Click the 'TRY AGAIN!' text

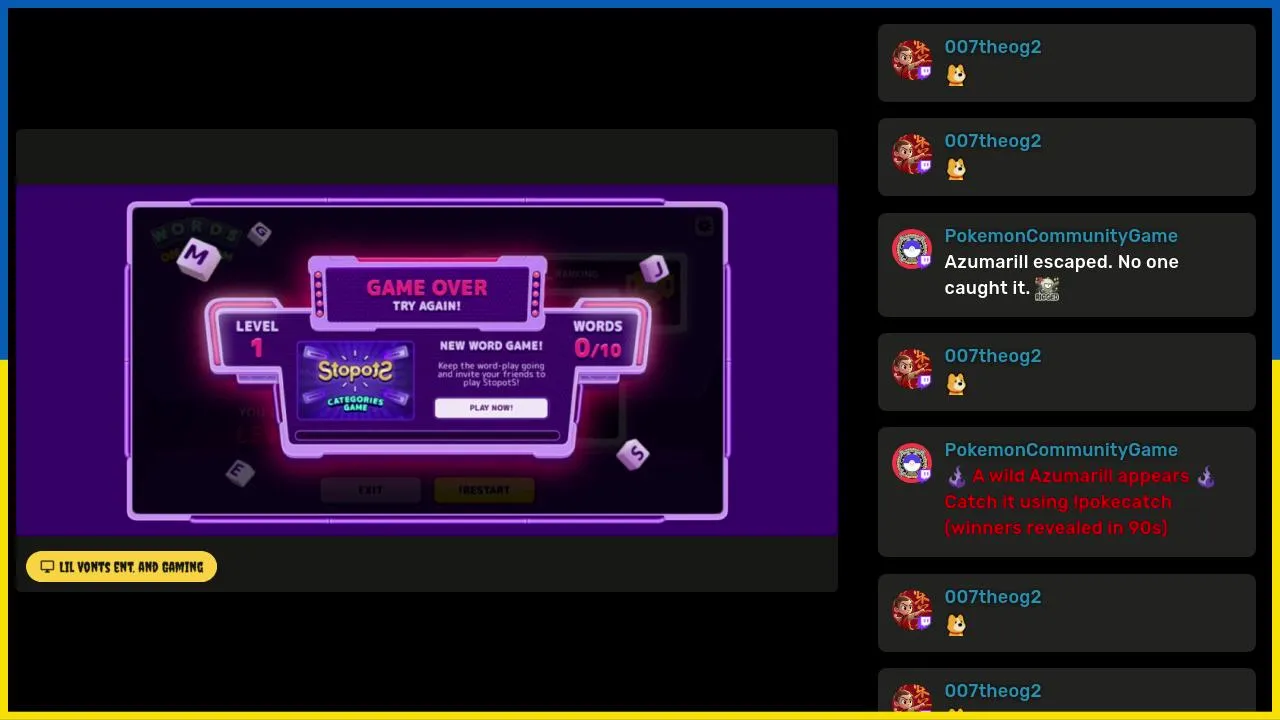click(x=427, y=307)
